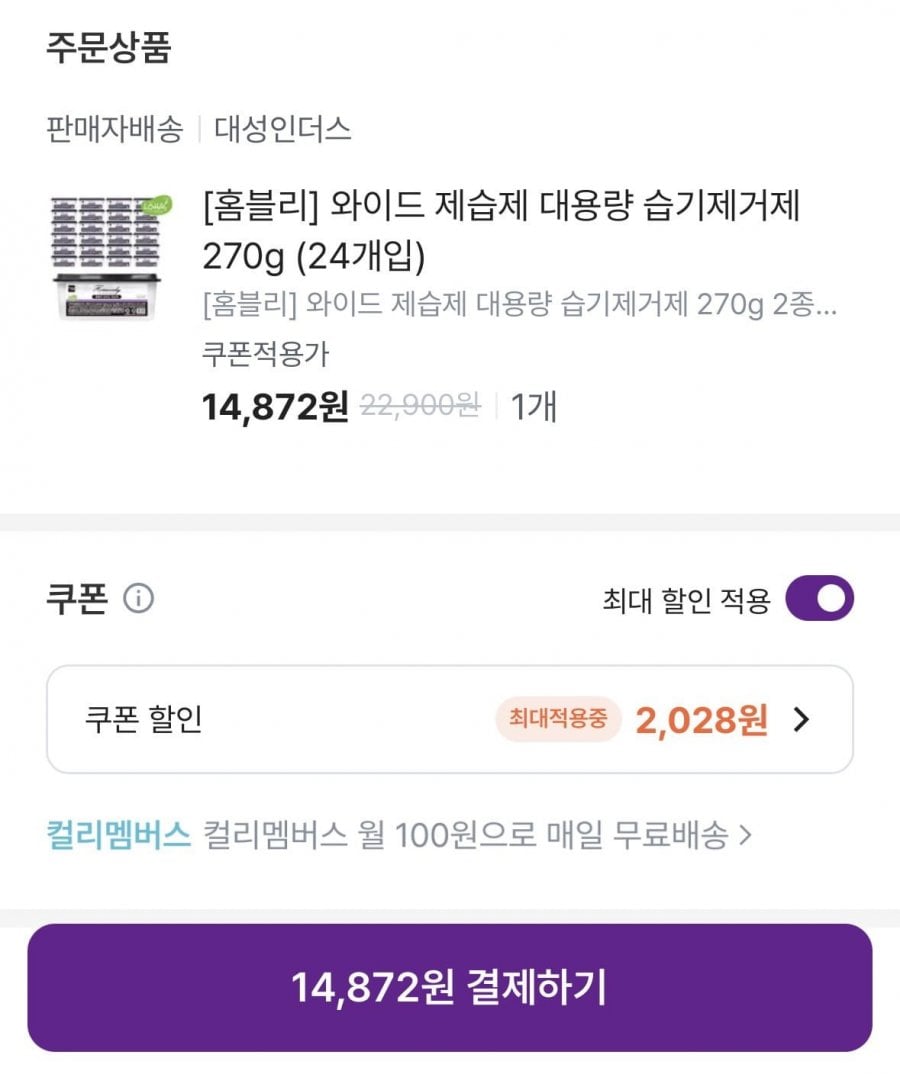Tap the truncated option text 270g 2종
The height and width of the screenshot is (1074, 900).
[520, 304]
